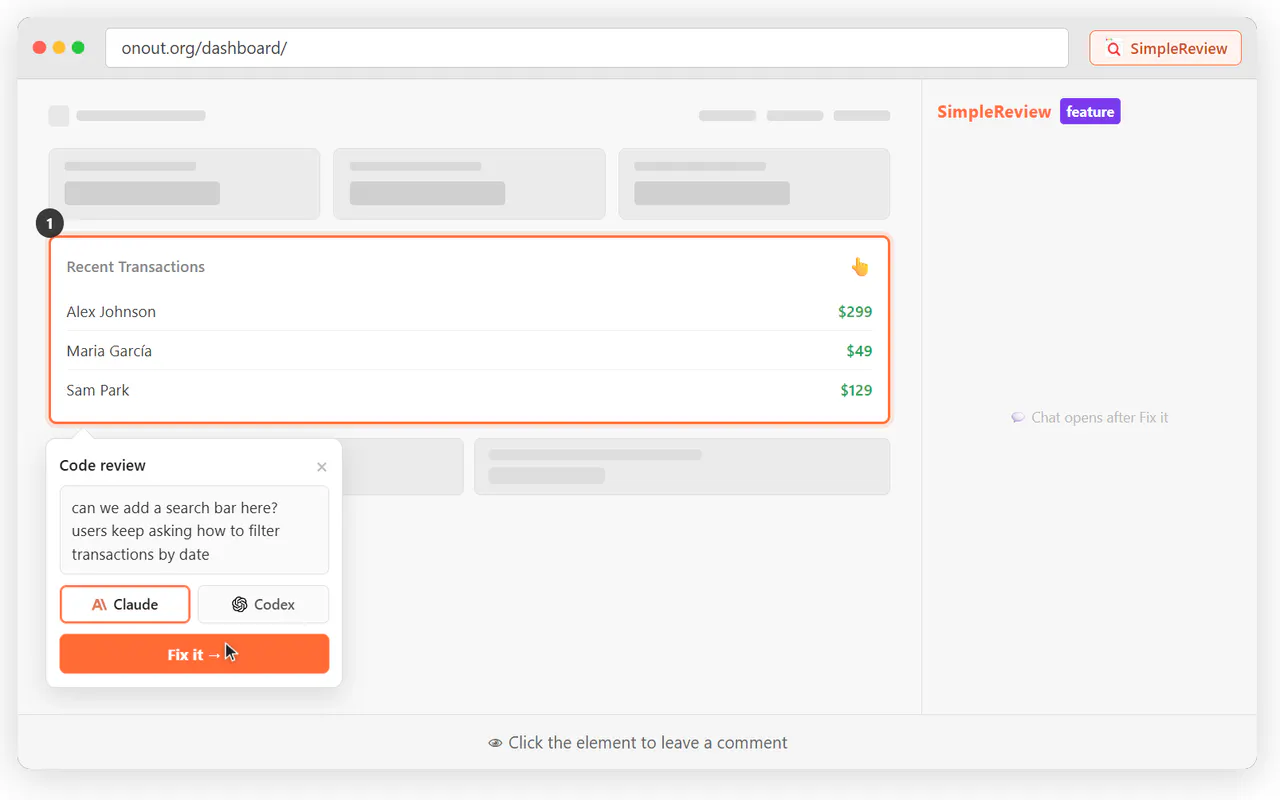
Task: Select the Recent Transactions heading
Action: point(136,267)
